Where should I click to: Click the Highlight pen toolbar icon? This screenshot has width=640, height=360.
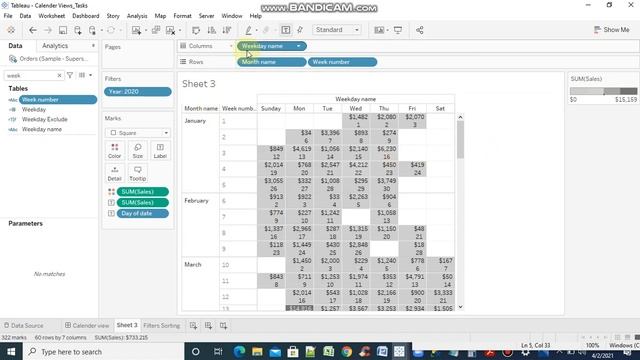(x=248, y=30)
